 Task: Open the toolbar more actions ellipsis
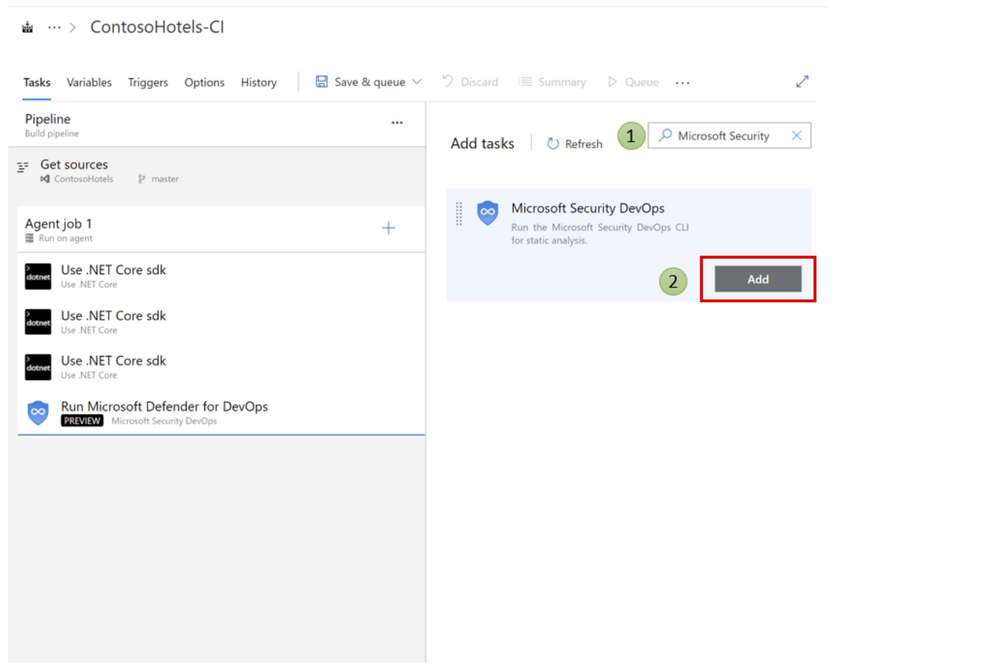[682, 83]
